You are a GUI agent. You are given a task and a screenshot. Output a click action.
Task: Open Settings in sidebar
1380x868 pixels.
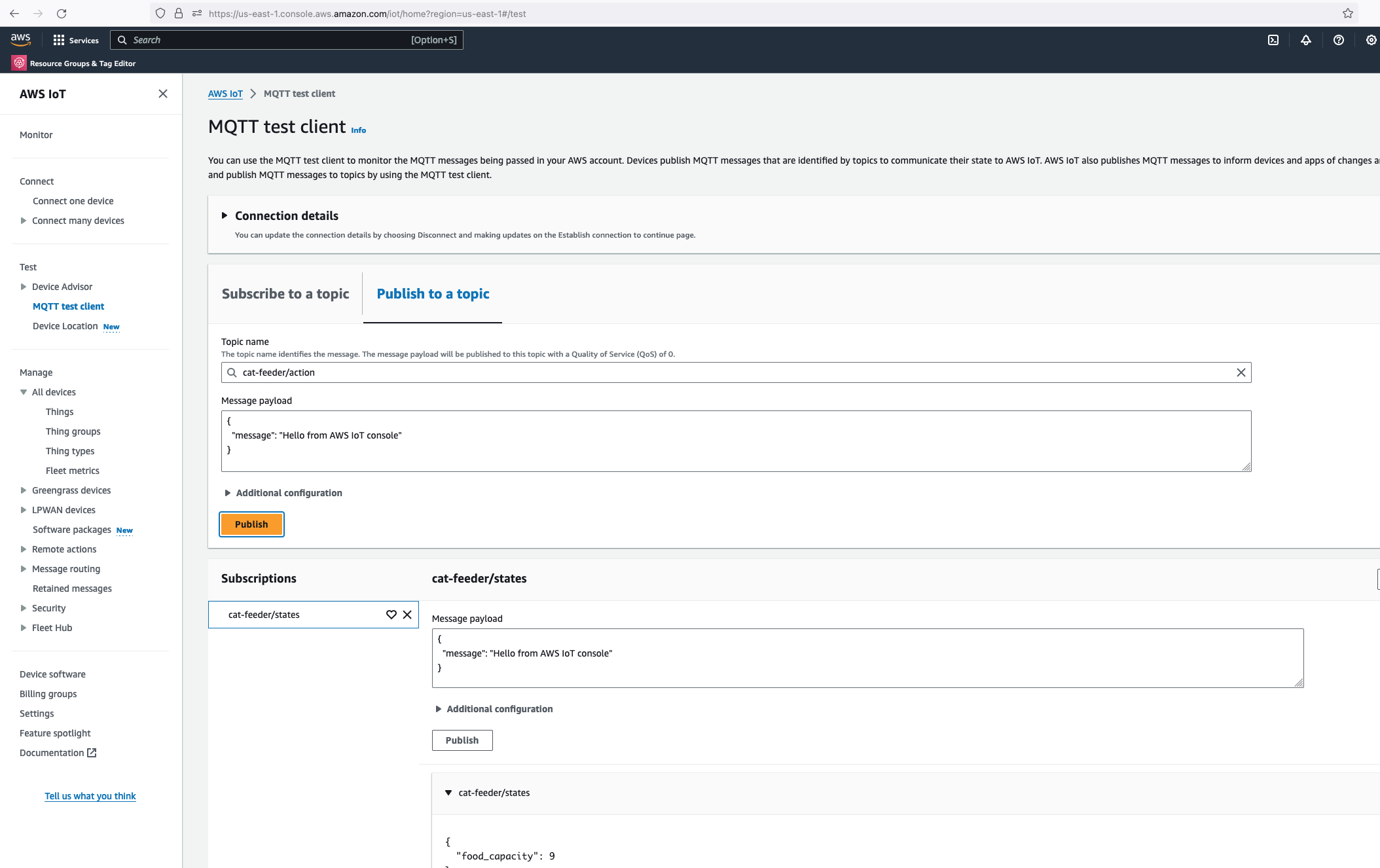click(x=37, y=714)
